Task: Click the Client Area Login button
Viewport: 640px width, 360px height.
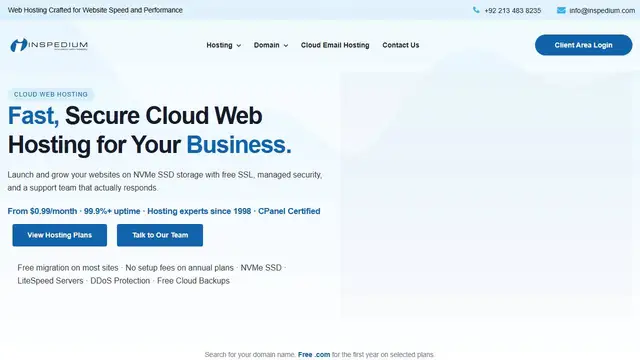Action: pos(583,45)
